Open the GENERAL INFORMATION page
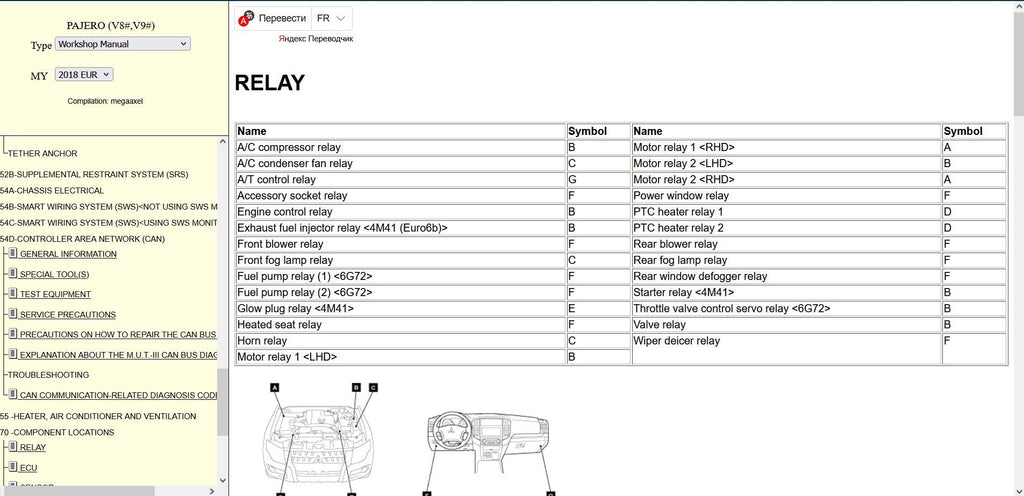1024x496 pixels. coord(68,254)
